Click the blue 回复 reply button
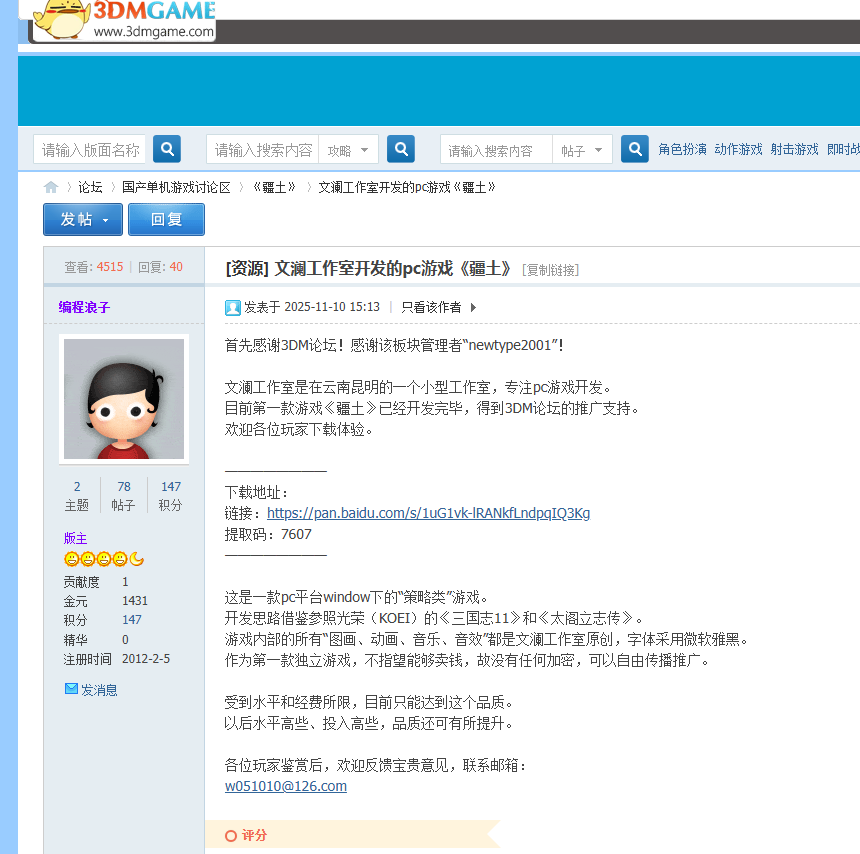Image resolution: width=860 pixels, height=854 pixels. [x=166, y=219]
